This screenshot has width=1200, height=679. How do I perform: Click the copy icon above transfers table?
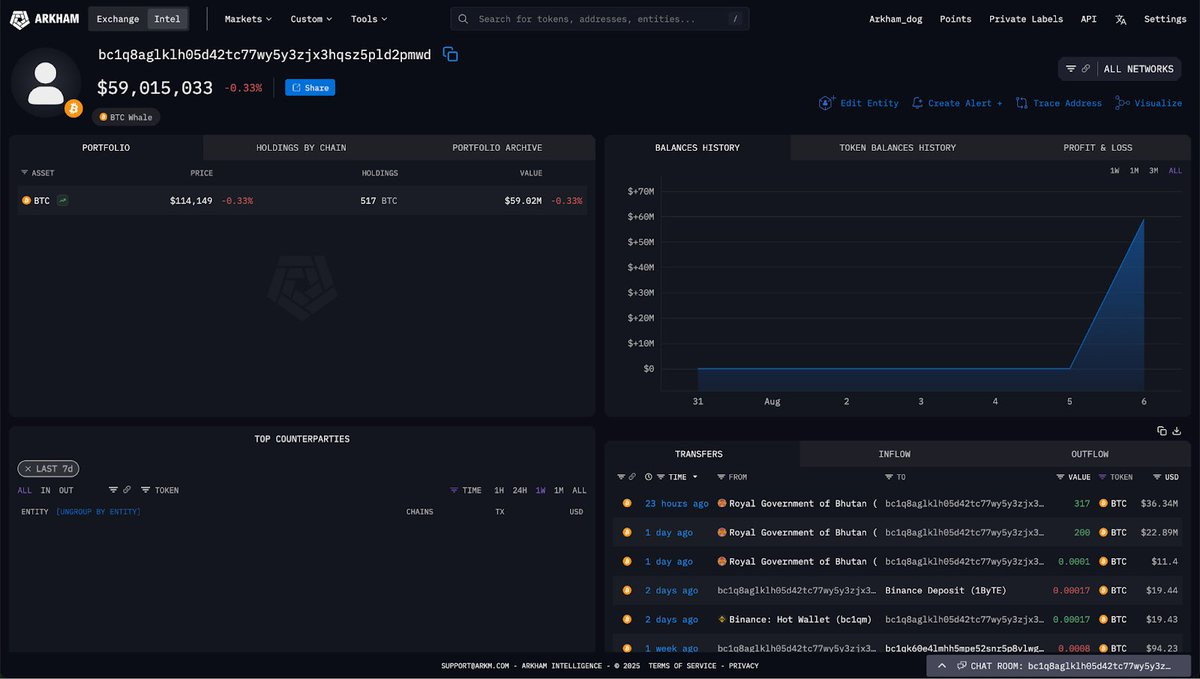tap(1161, 431)
